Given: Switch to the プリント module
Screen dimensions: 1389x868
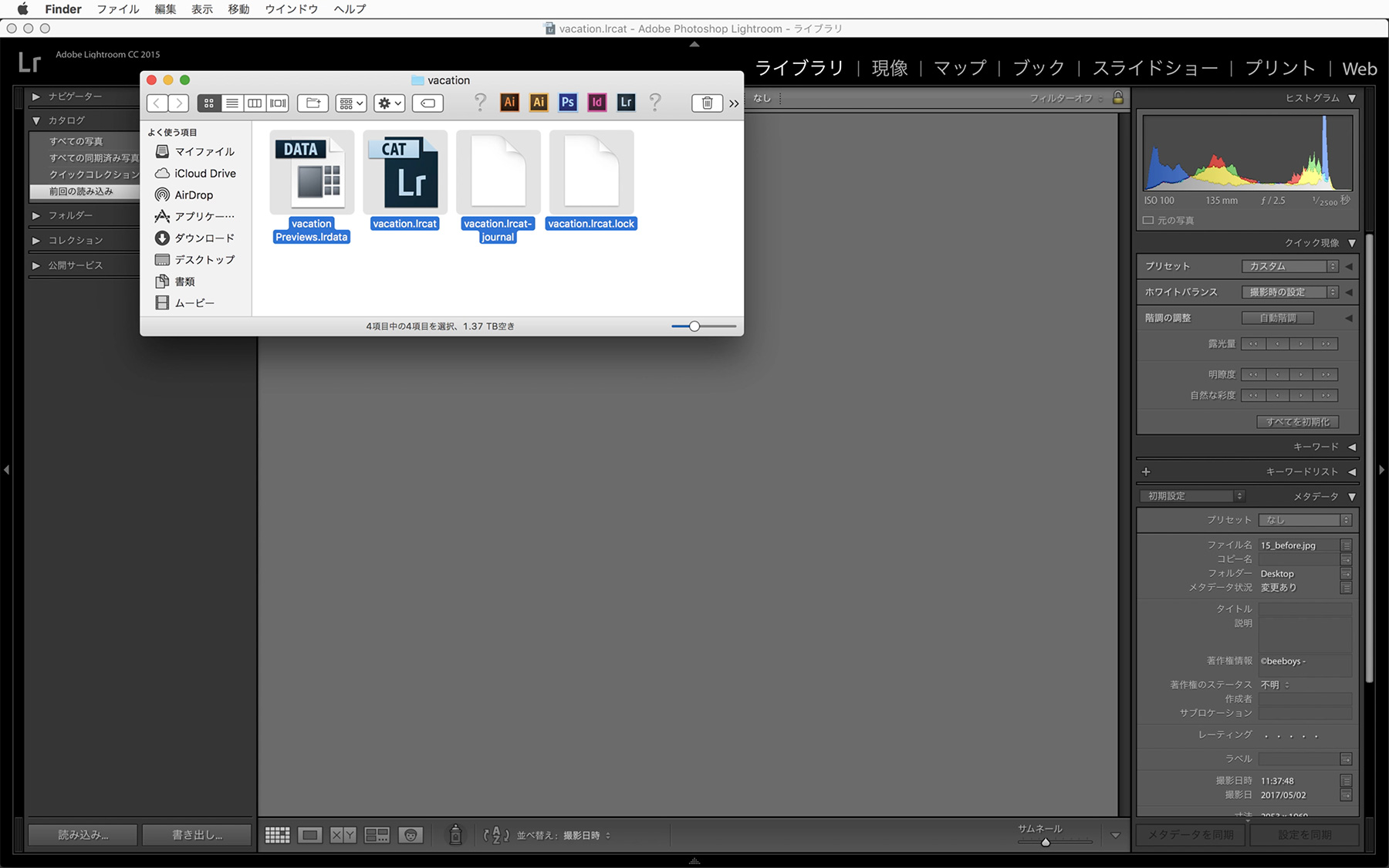Looking at the screenshot, I should coord(1280,68).
